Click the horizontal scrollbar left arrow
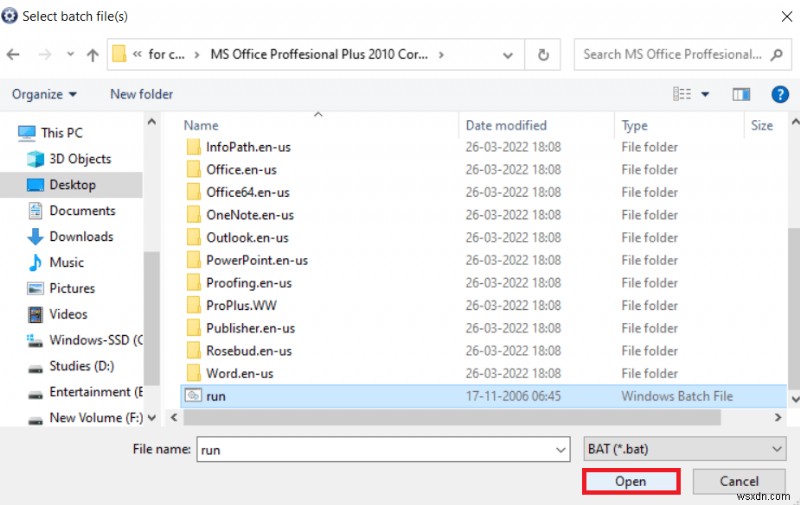The width and height of the screenshot is (800, 505). pos(174,418)
